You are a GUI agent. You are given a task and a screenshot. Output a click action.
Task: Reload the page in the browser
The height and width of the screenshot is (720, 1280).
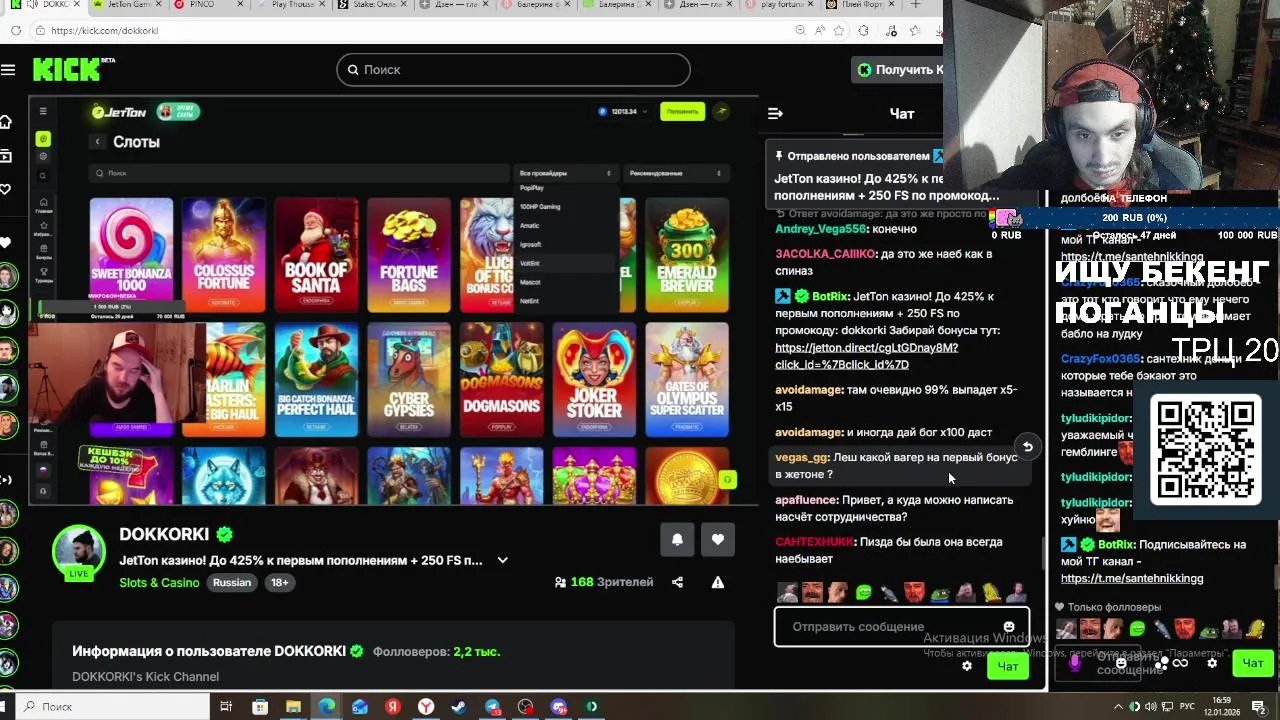tap(16, 30)
